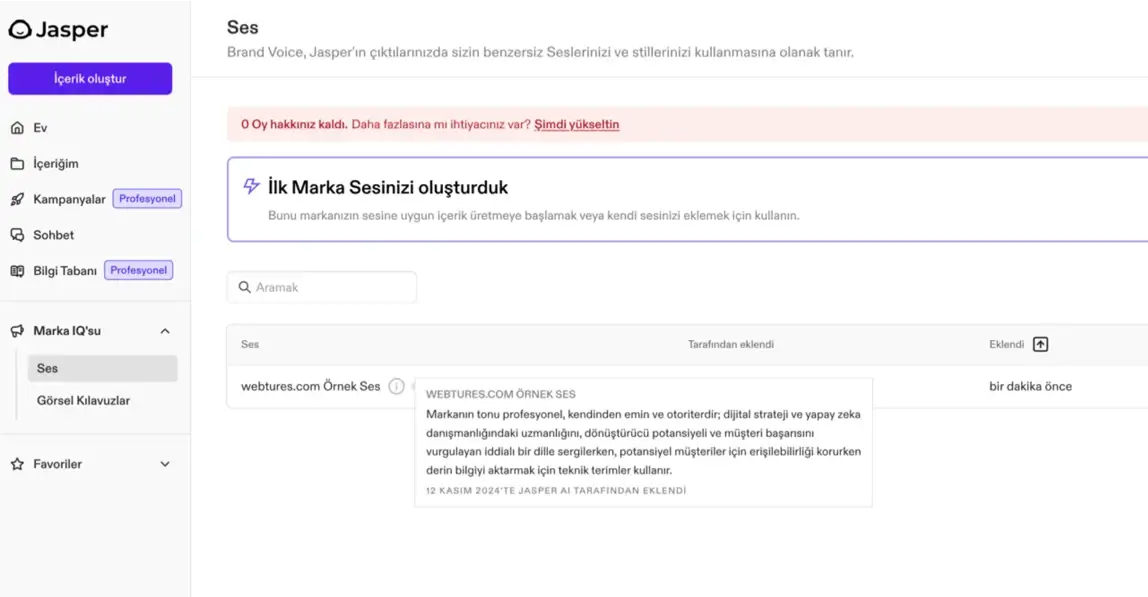Change sort order via the Eklendi arrow icon
Image resolution: width=1148 pixels, height=597 pixels.
(1040, 344)
